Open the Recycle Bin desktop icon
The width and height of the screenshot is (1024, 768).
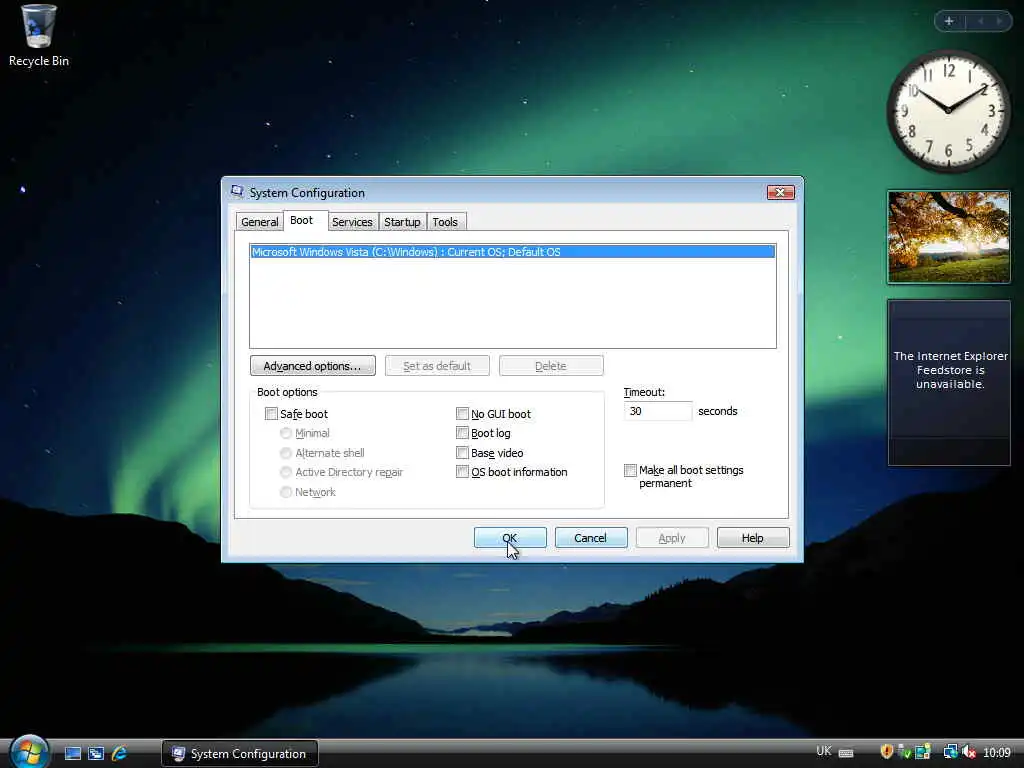coord(38,36)
